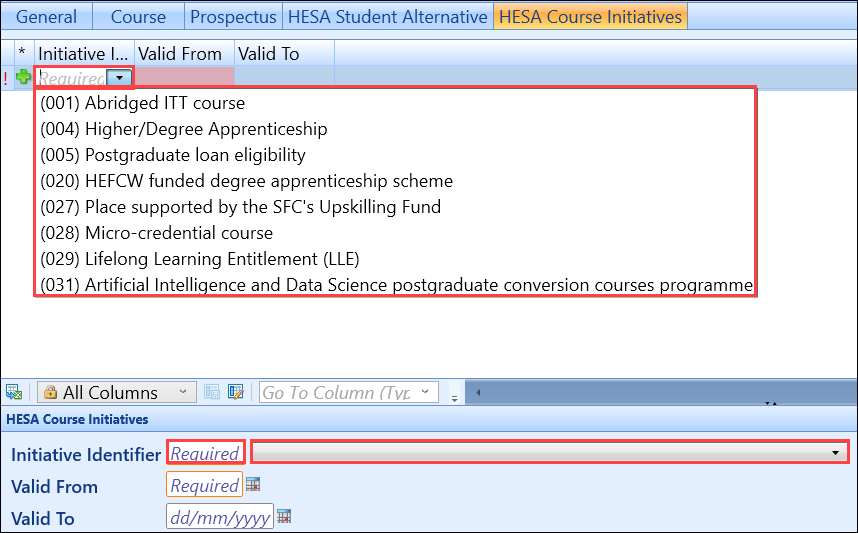This screenshot has height=533, width=858.
Task: Expand the All Columns dropdown
Action: click(181, 392)
